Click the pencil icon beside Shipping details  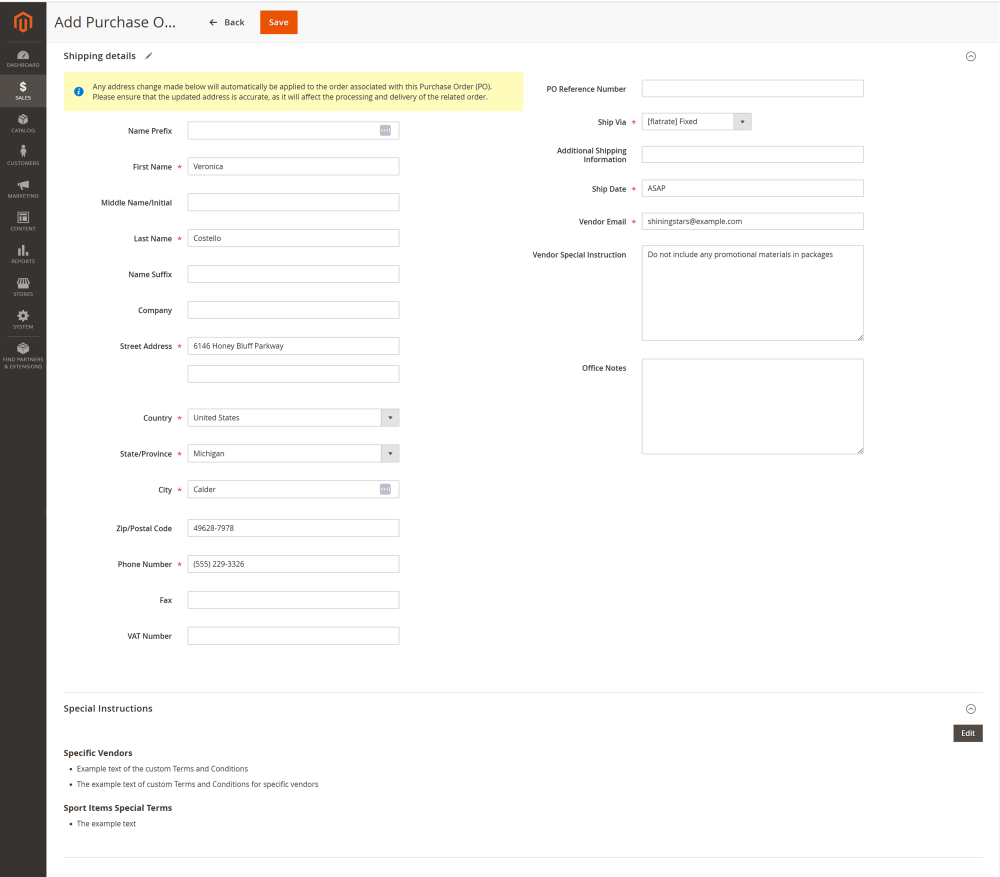pyautogui.click(x=149, y=56)
